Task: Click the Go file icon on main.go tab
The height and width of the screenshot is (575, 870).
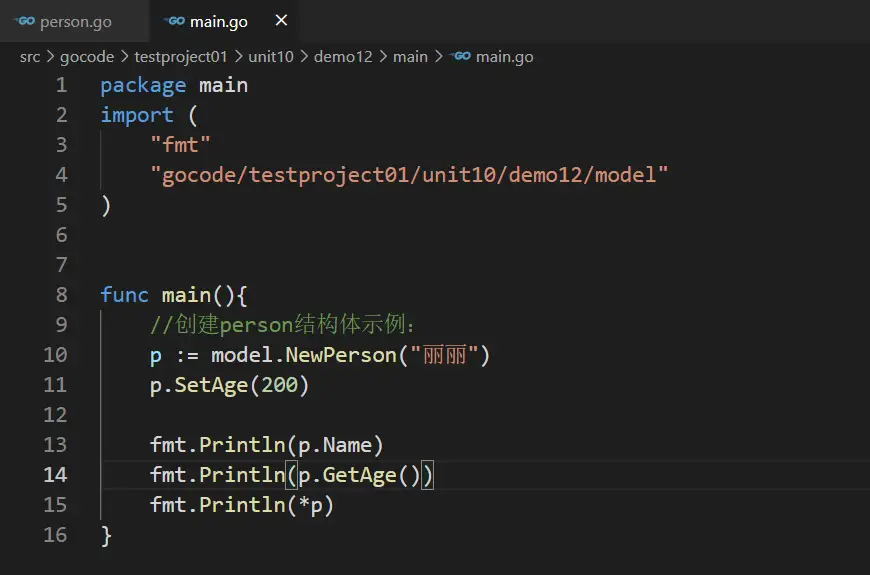Action: [175, 21]
